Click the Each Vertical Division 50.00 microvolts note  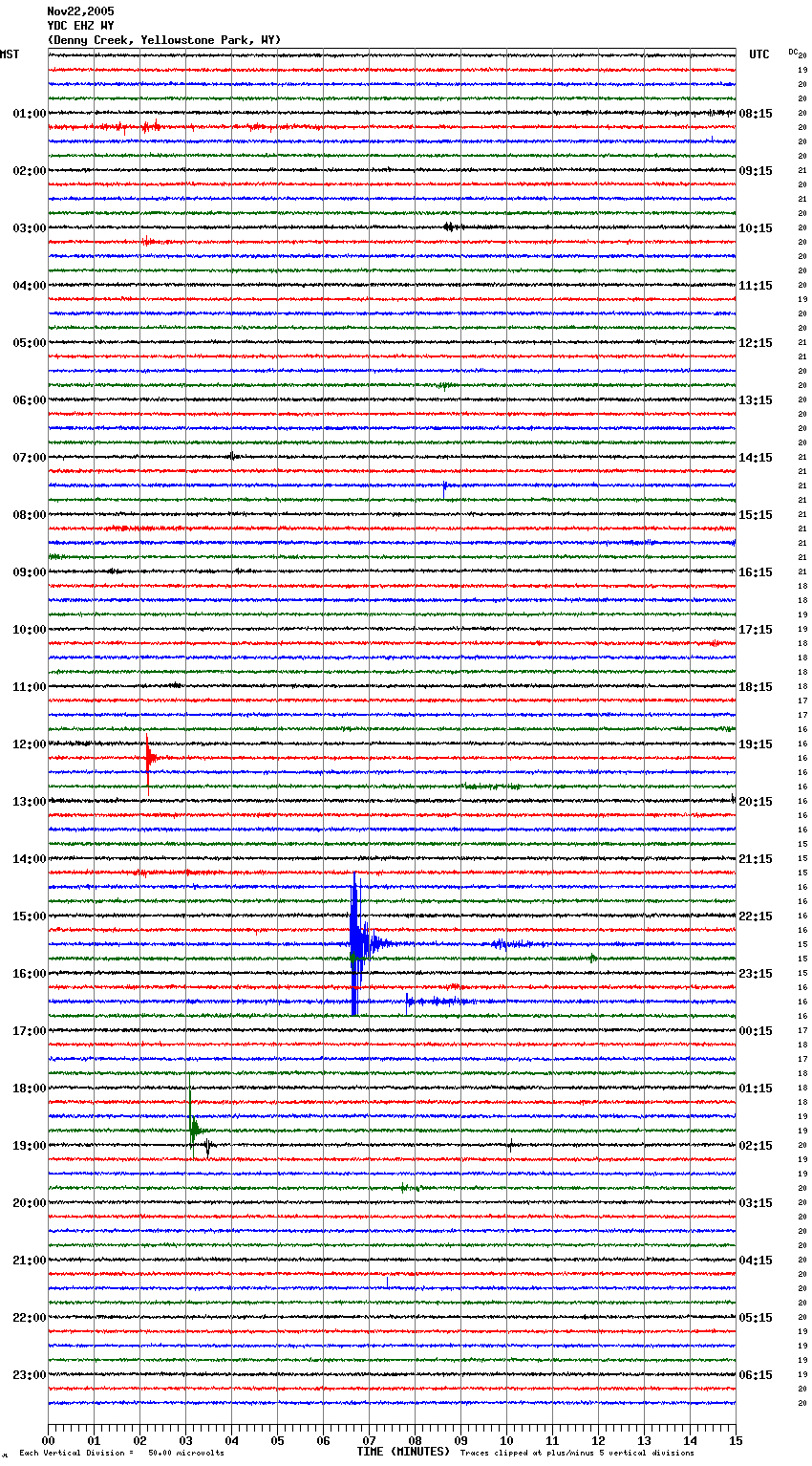[x=121, y=1454]
